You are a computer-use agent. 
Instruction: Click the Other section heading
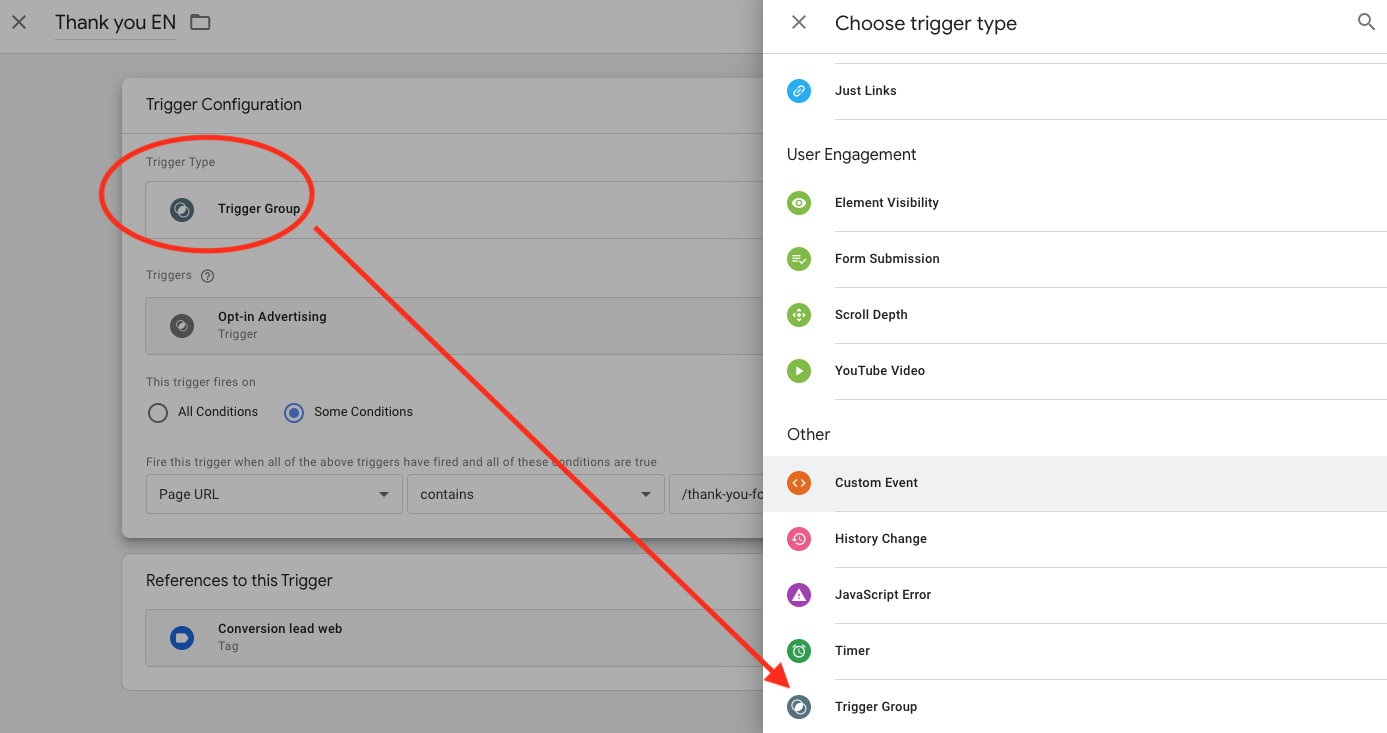pyautogui.click(x=809, y=434)
